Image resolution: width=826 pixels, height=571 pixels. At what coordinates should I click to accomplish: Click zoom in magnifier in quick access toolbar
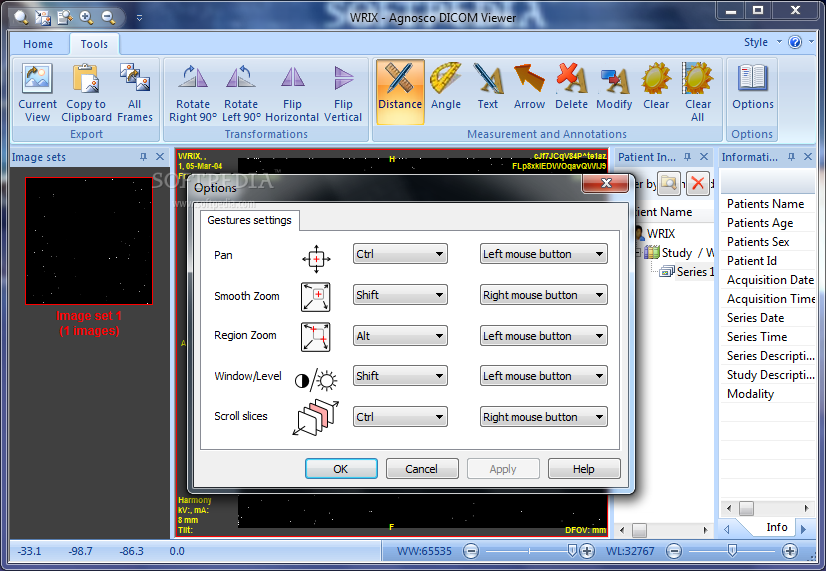click(86, 17)
